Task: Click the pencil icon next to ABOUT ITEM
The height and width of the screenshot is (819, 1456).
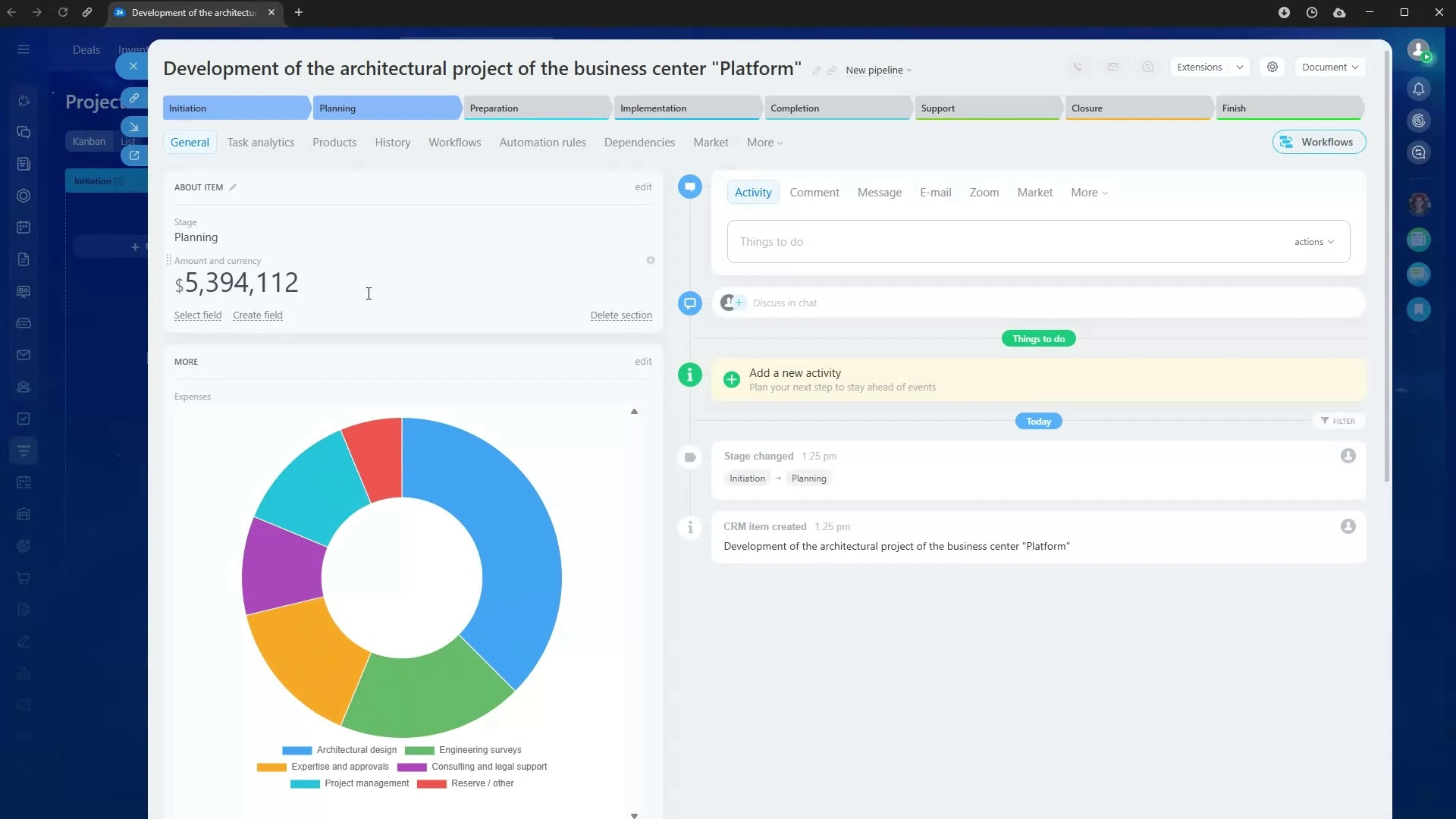Action: click(x=233, y=187)
